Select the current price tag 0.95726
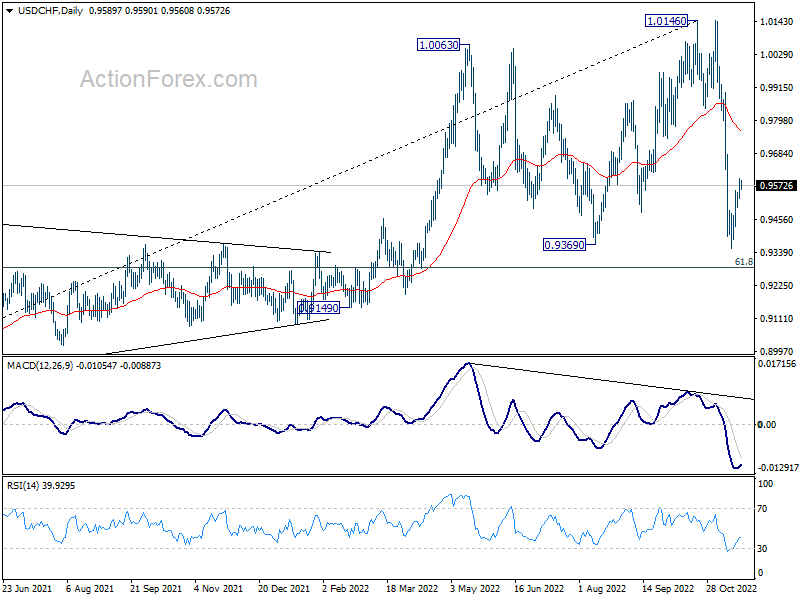This screenshot has height=600, width=800. [777, 186]
